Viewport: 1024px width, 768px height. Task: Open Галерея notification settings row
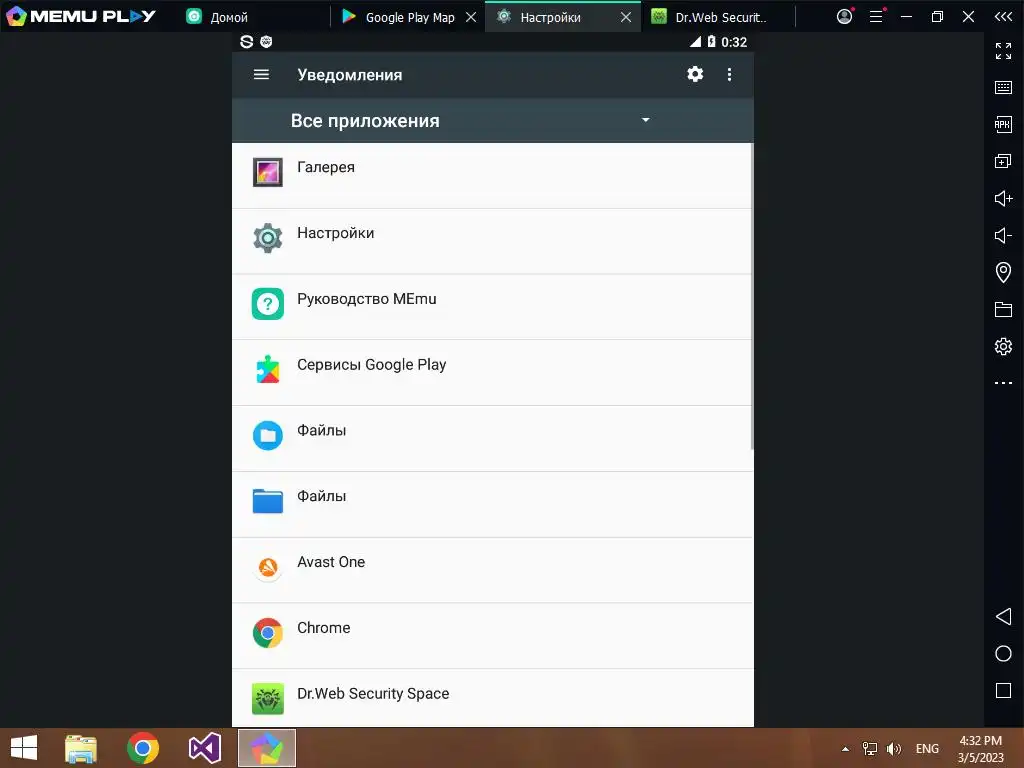tap(492, 176)
